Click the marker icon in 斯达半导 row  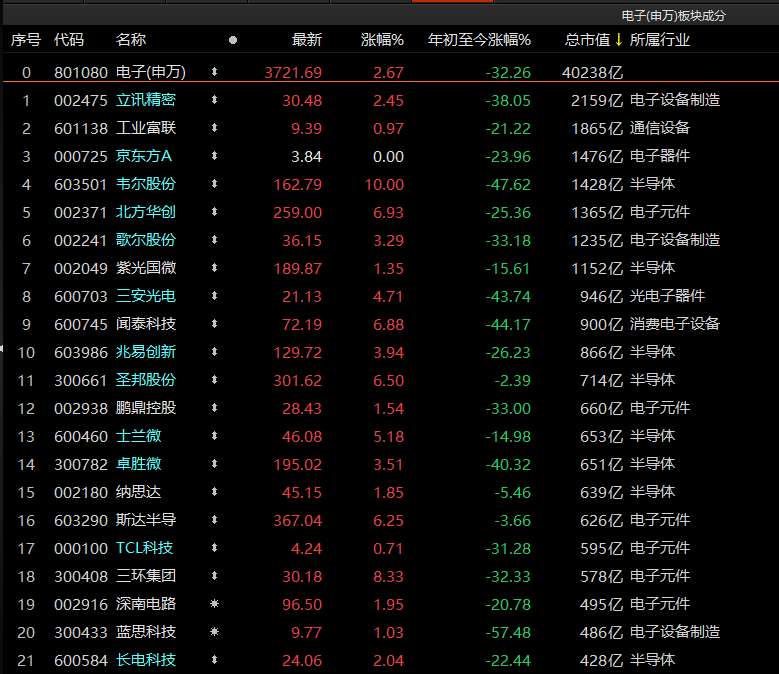[214, 520]
